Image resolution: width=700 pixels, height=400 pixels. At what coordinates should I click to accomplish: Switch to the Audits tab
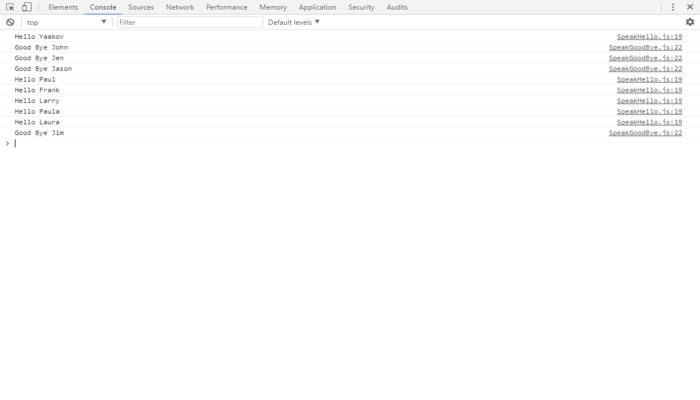[x=397, y=7]
